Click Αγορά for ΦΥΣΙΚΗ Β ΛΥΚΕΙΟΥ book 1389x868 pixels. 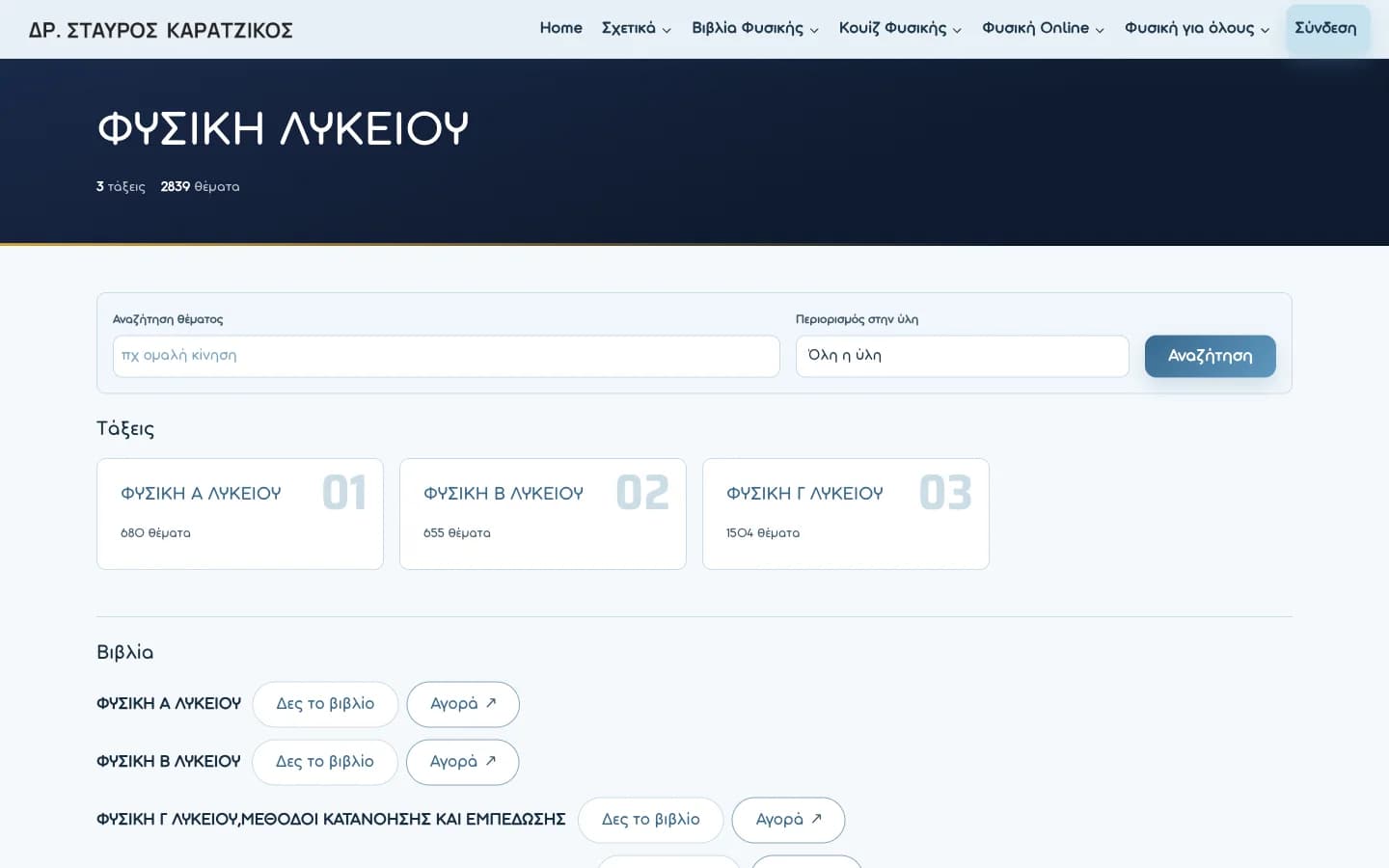click(x=463, y=762)
